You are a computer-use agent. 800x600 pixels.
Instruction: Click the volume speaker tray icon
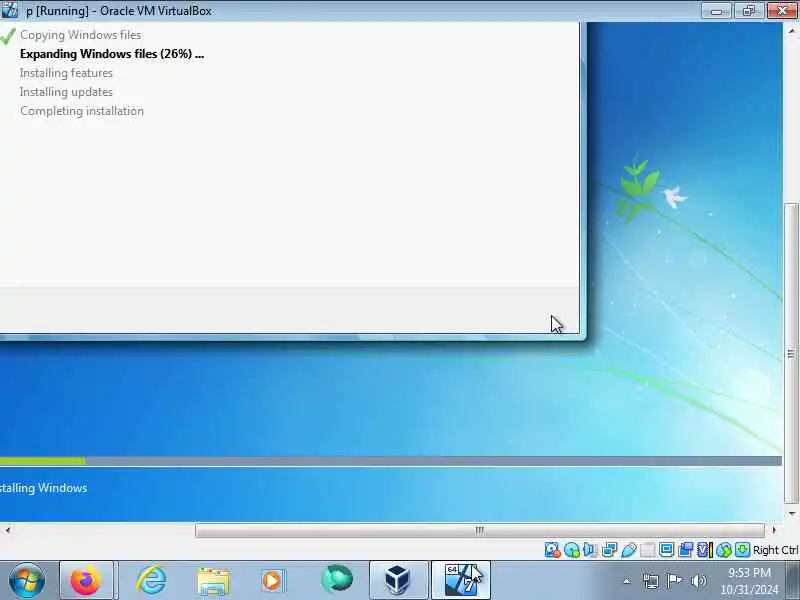click(698, 581)
